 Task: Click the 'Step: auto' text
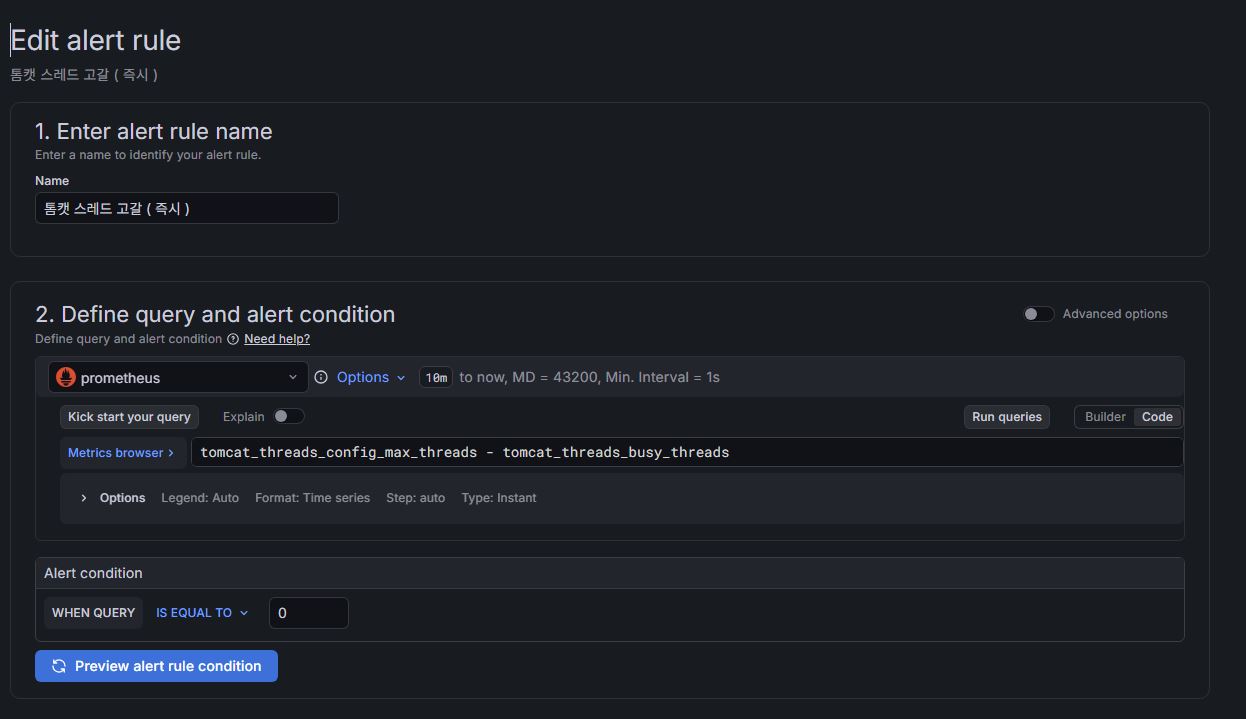[416, 498]
